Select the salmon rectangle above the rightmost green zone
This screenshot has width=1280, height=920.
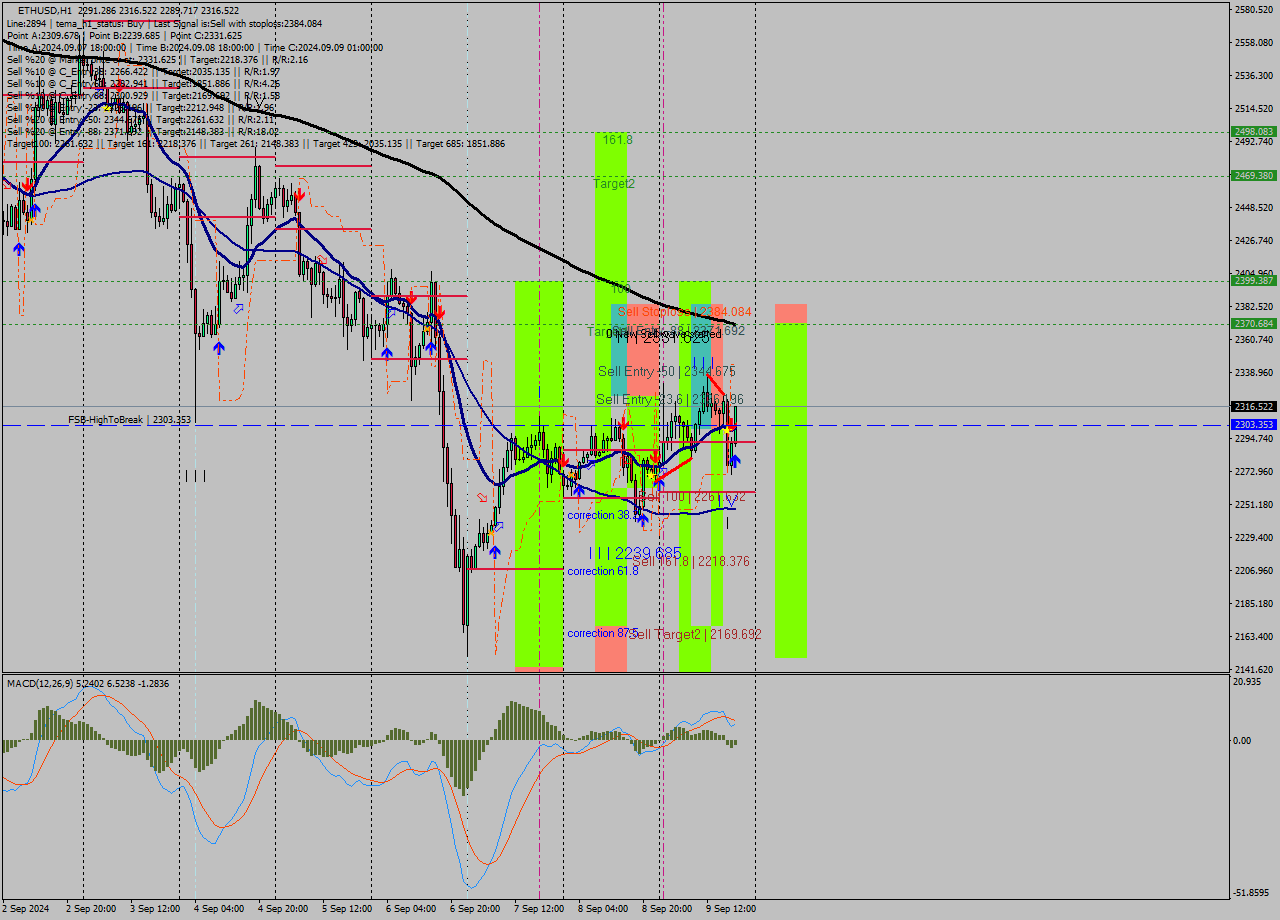coord(790,311)
